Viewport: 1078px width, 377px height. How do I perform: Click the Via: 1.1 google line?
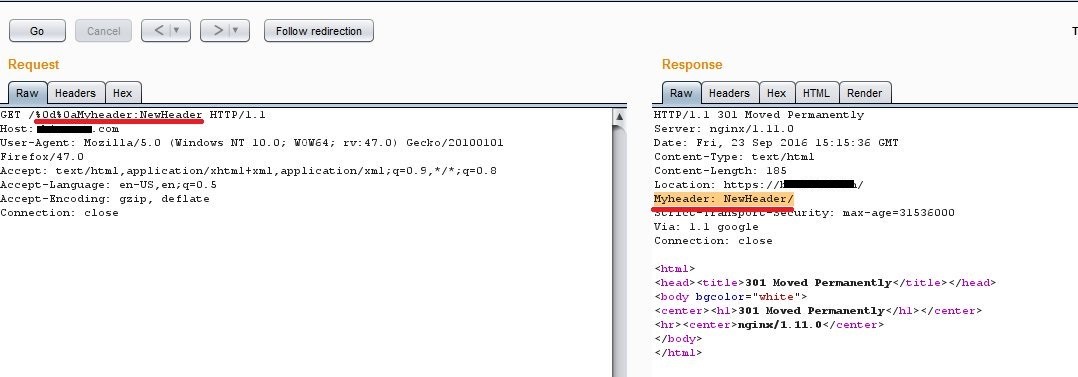click(x=706, y=226)
